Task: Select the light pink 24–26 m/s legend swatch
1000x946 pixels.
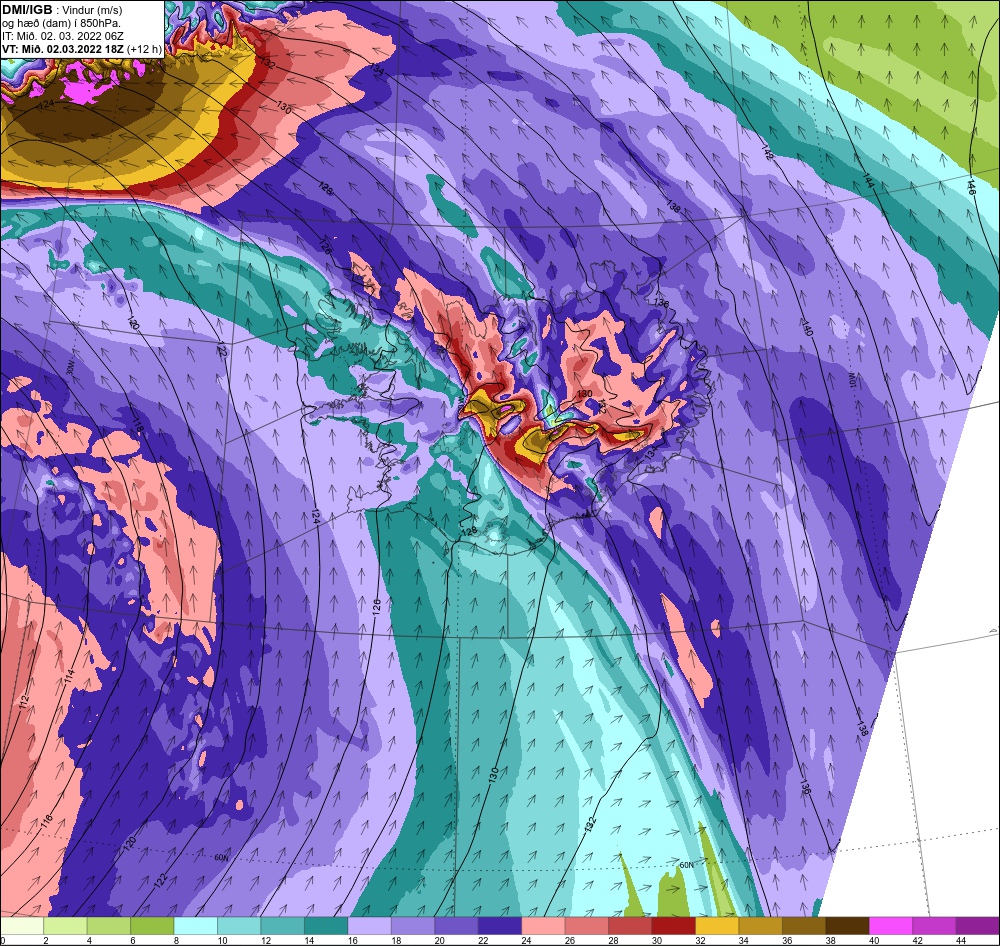Action: click(x=543, y=926)
